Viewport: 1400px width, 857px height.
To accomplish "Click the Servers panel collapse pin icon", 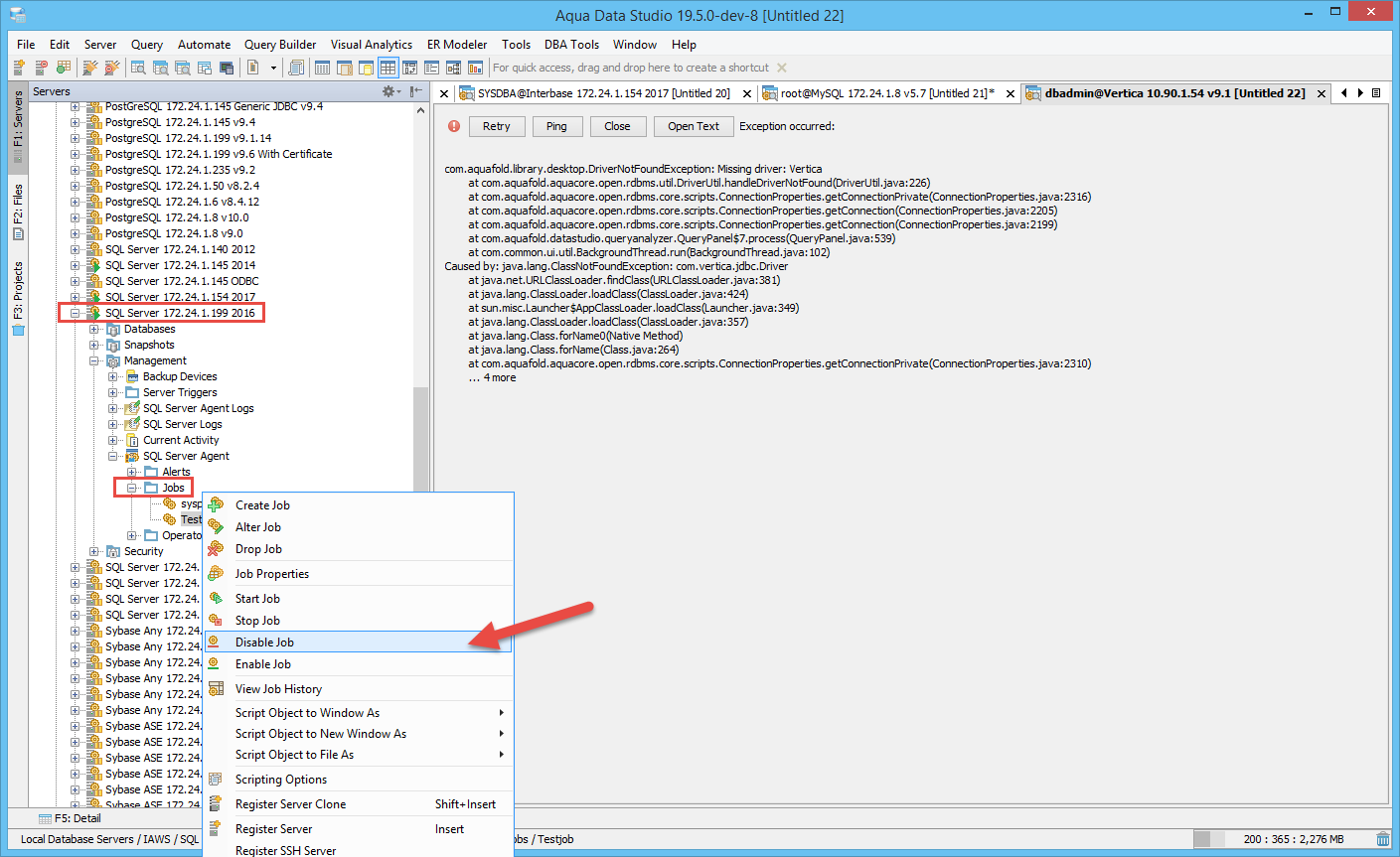I will click(x=416, y=91).
